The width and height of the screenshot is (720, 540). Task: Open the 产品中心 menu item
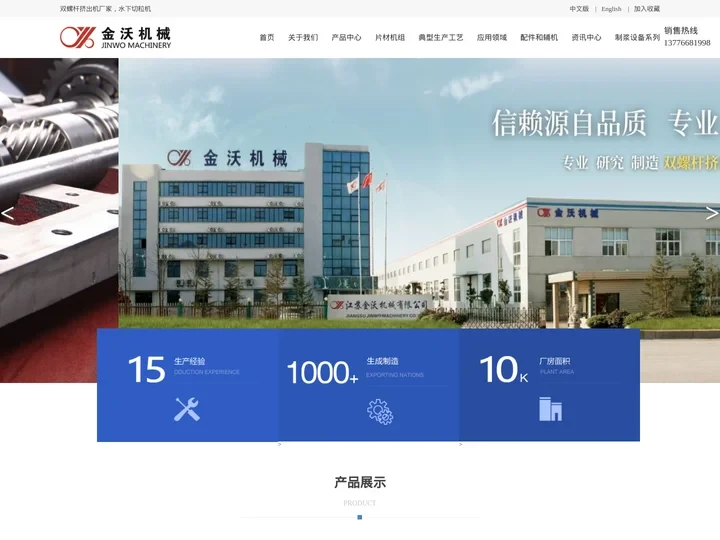347,38
